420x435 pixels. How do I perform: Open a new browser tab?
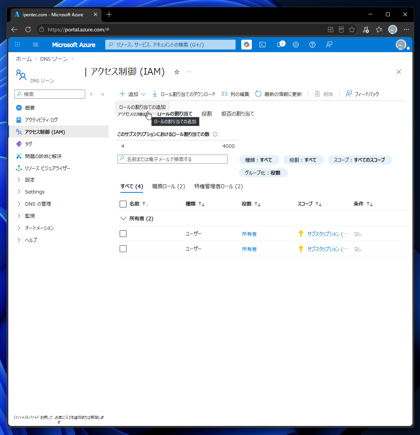[109, 15]
